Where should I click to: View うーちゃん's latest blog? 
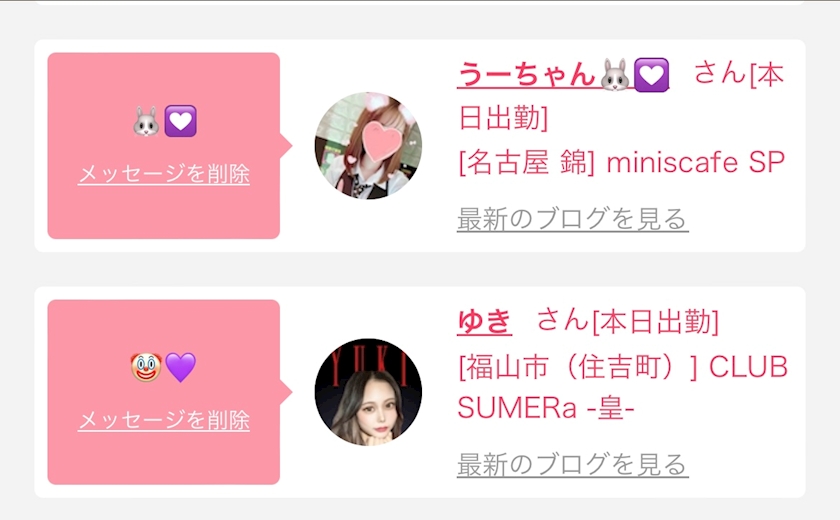point(572,218)
